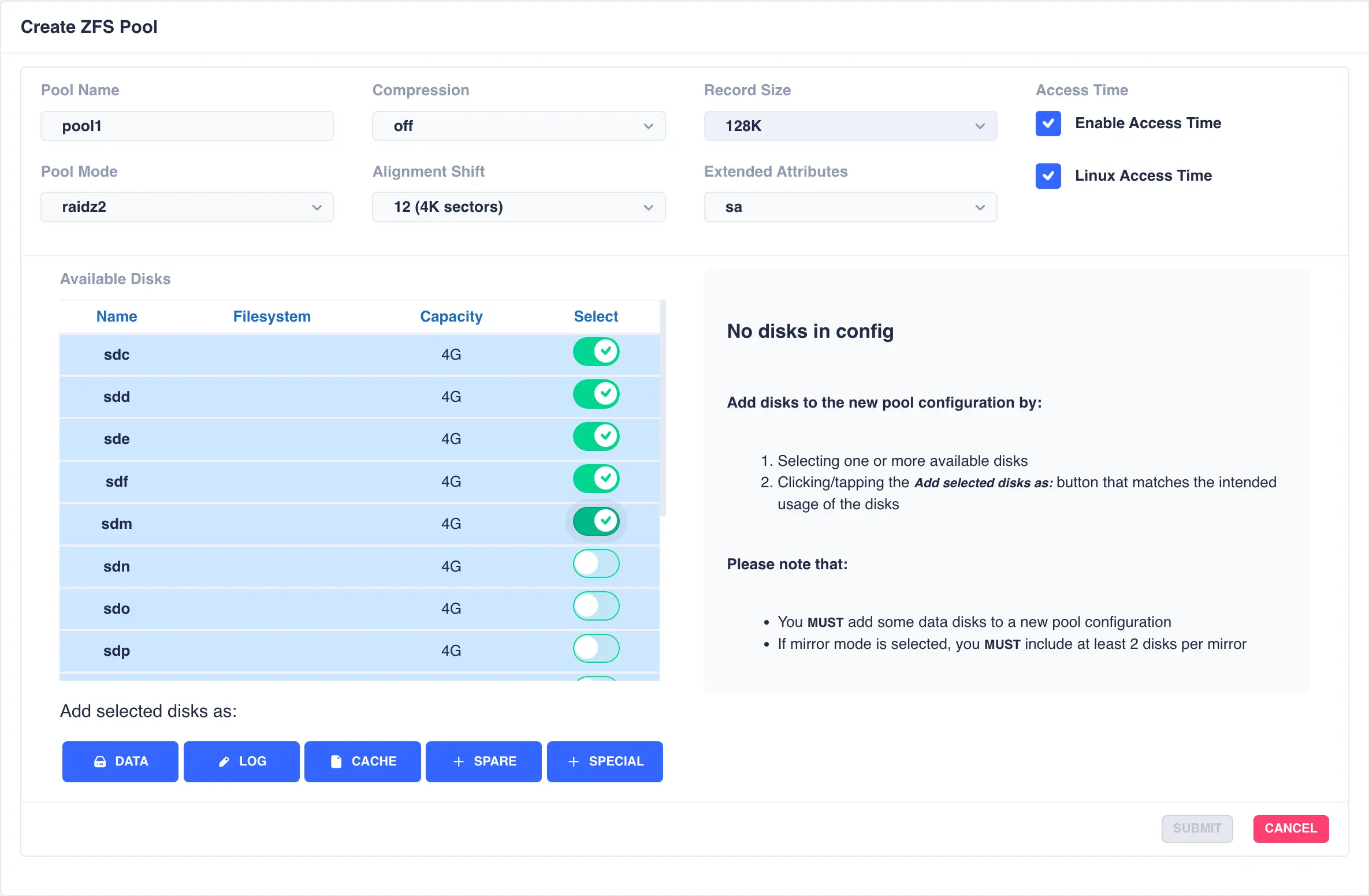This screenshot has width=1369, height=896.
Task: Uncheck Linux Access Time checkbox
Action: tap(1048, 176)
